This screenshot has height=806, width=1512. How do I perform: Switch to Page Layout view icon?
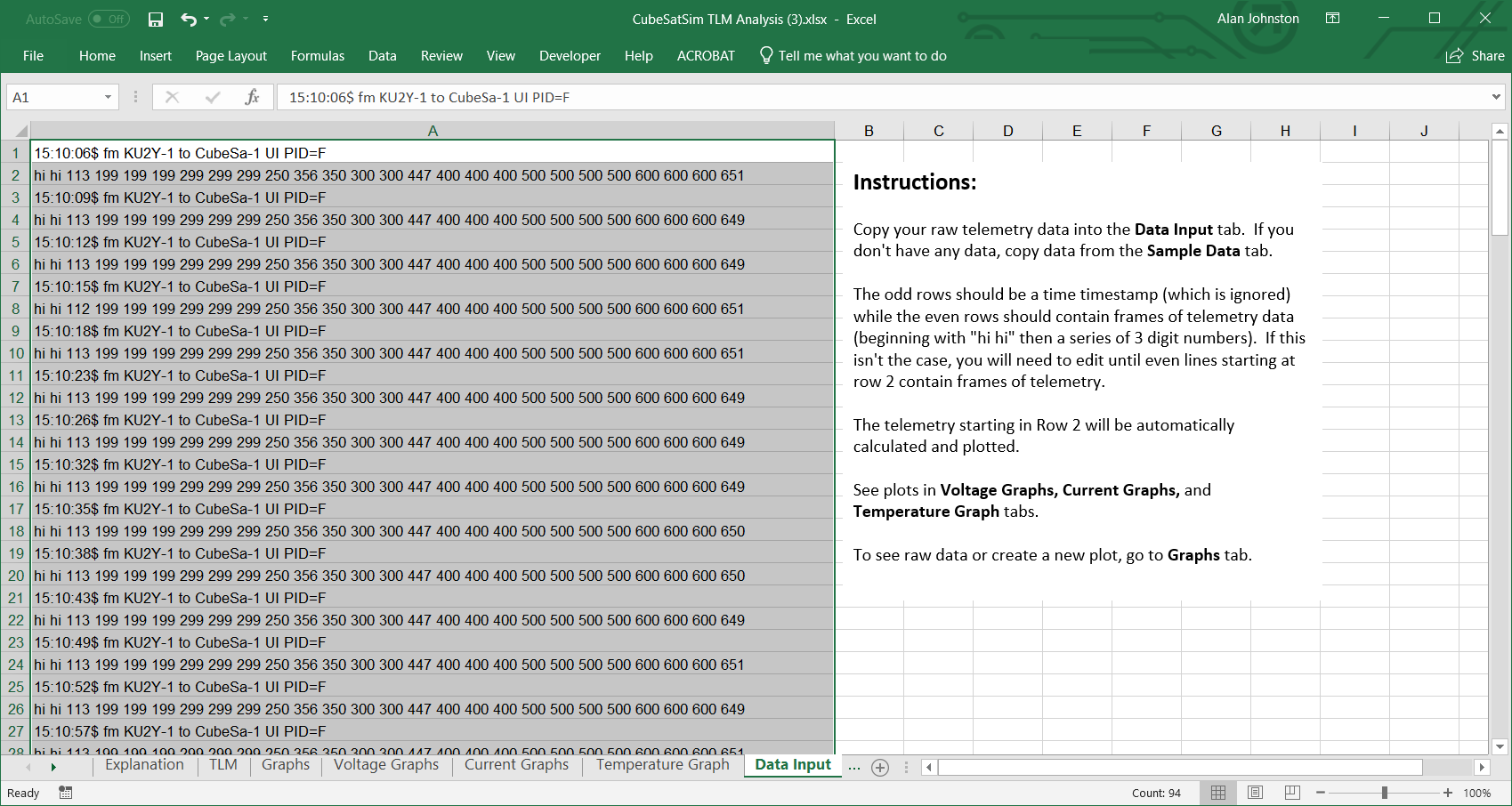click(1255, 793)
